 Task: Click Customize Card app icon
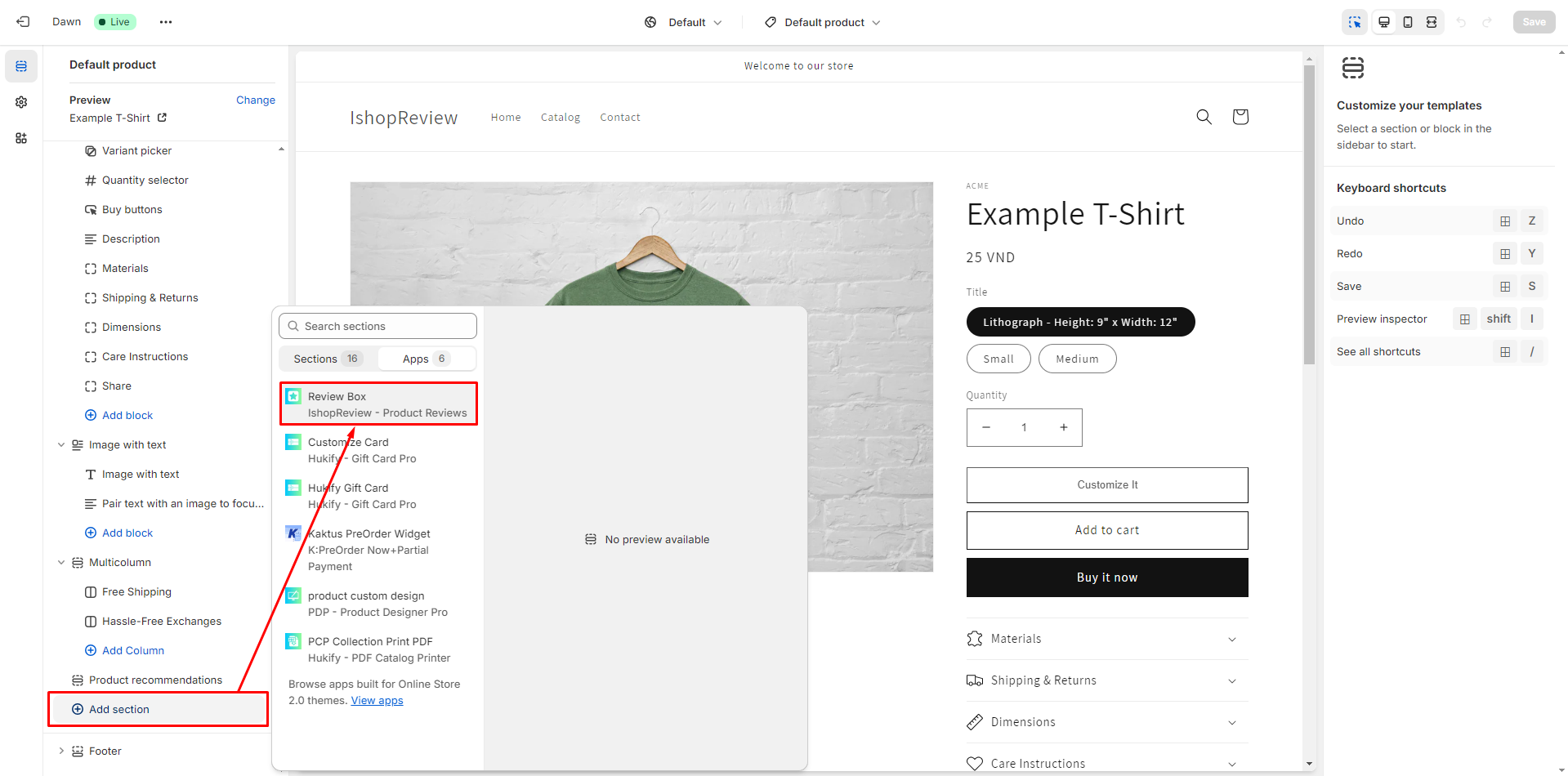[x=293, y=442]
